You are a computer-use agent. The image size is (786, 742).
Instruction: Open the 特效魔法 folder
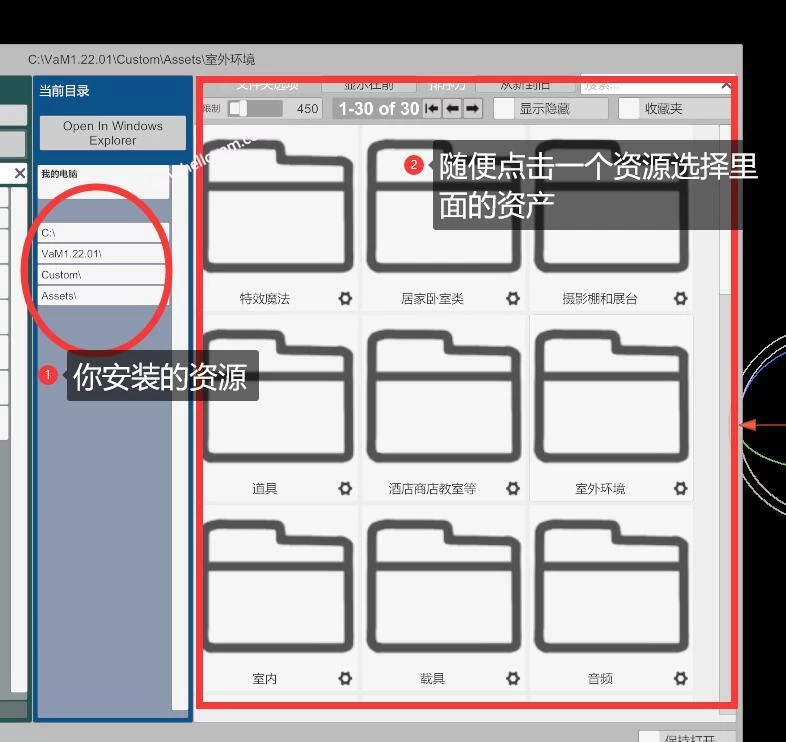pyautogui.click(x=277, y=210)
